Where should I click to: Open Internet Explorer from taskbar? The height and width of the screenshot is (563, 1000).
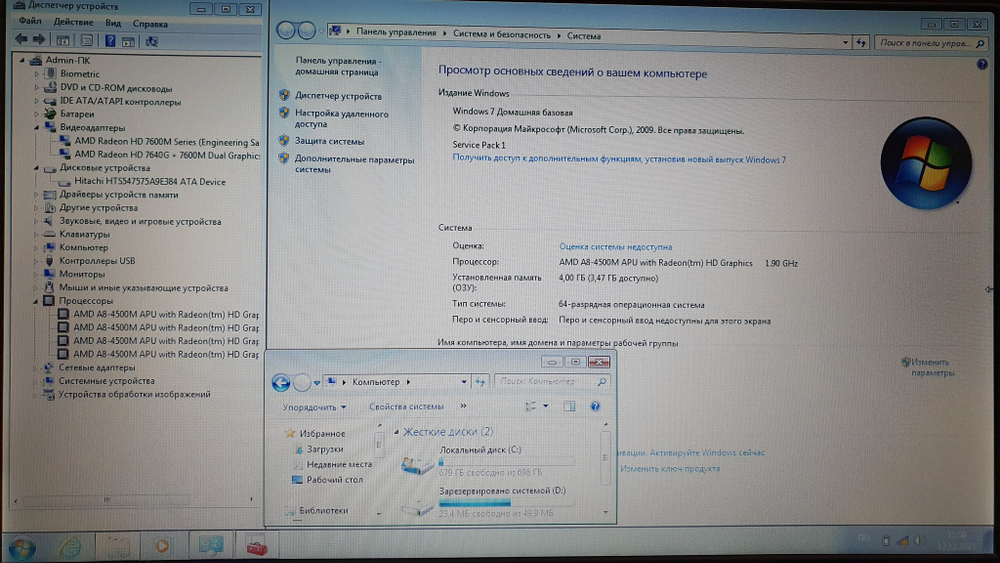point(70,546)
